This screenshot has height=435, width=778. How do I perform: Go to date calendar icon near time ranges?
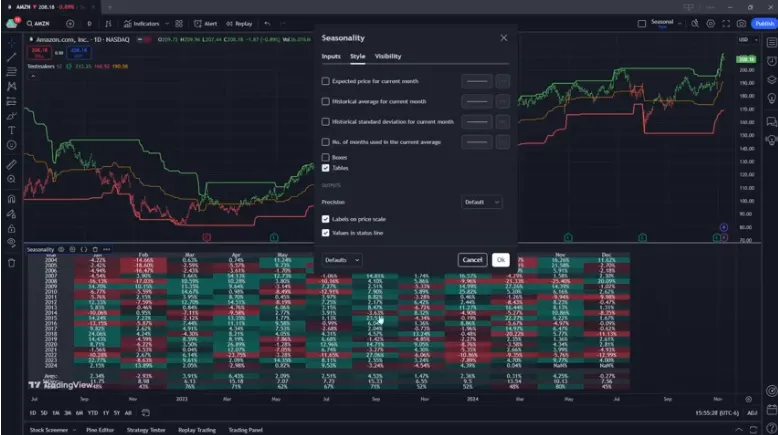(145, 413)
